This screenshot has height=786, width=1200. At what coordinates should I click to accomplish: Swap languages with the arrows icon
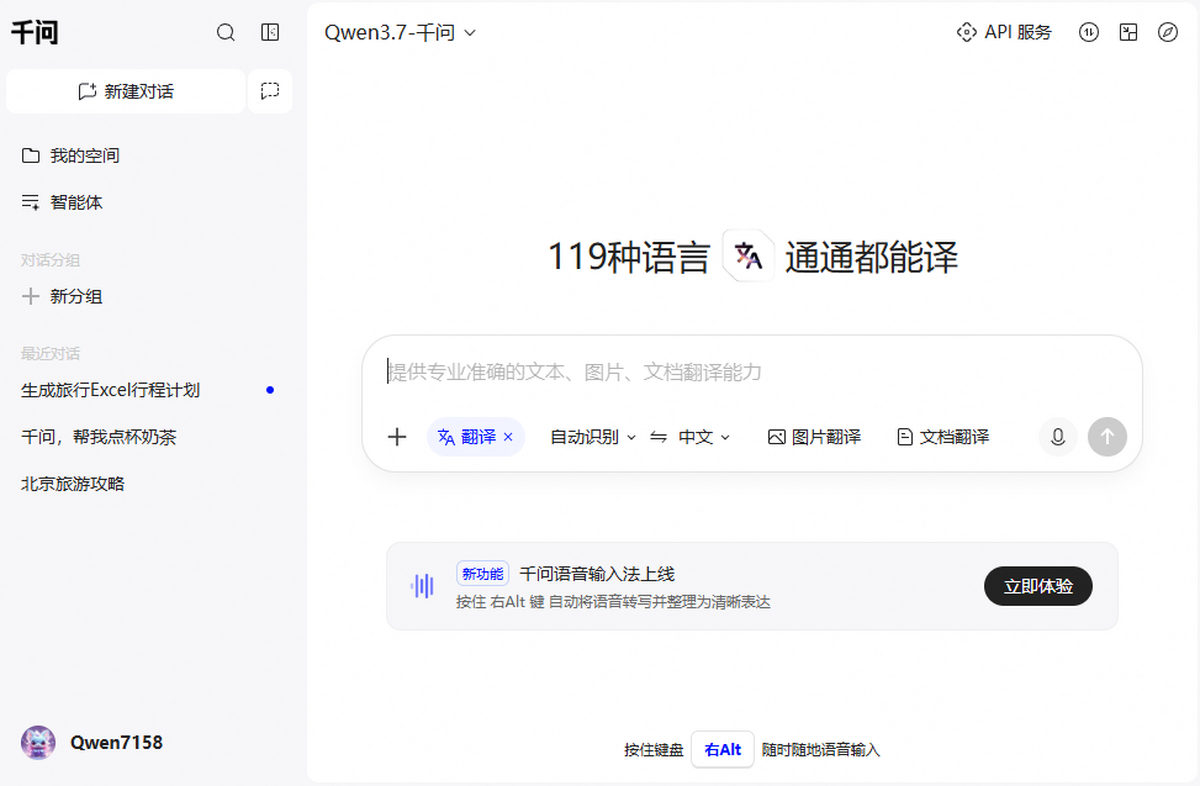[658, 437]
